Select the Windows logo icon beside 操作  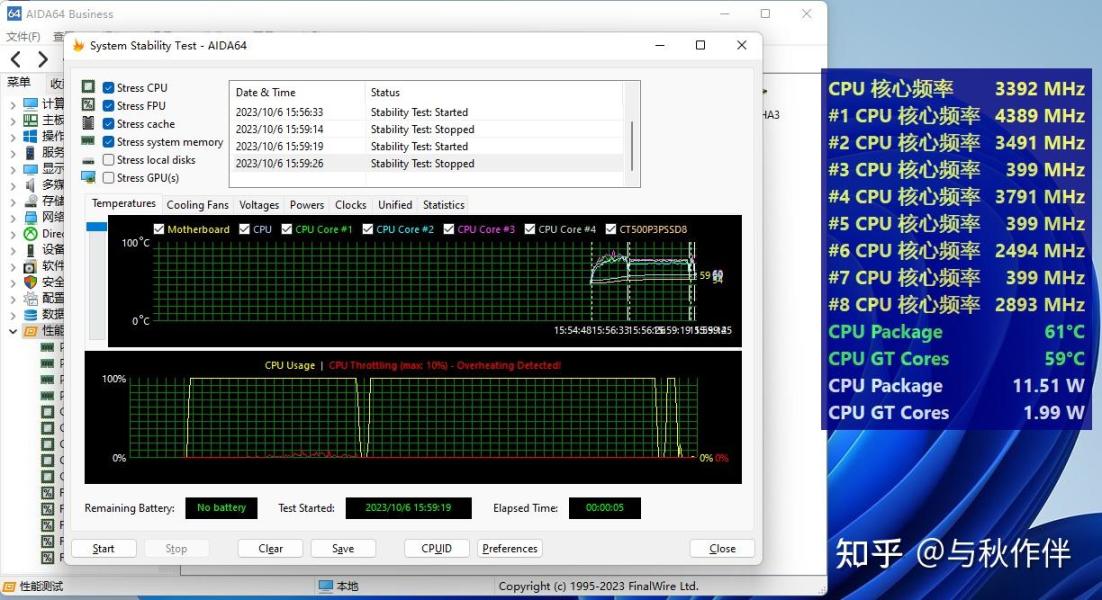(30, 136)
